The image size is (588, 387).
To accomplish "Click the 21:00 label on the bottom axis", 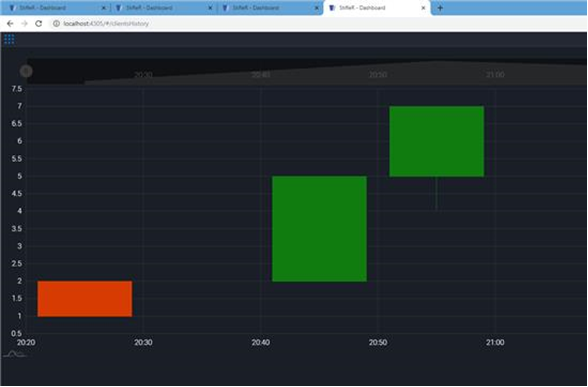I will pos(495,342).
